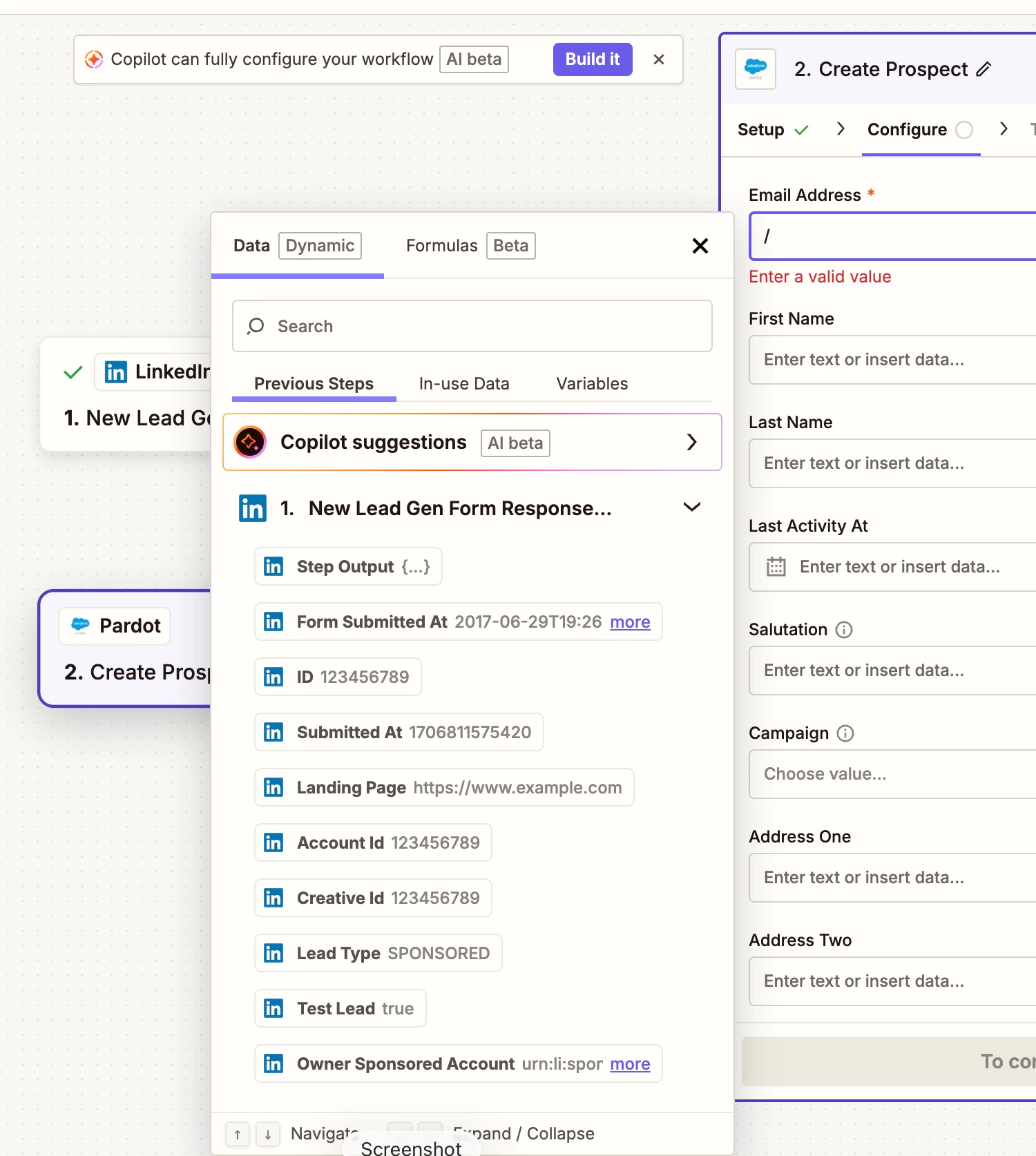Select the Pardot step 2 card on canvas
This screenshot has height=1156, width=1036.
click(125, 648)
